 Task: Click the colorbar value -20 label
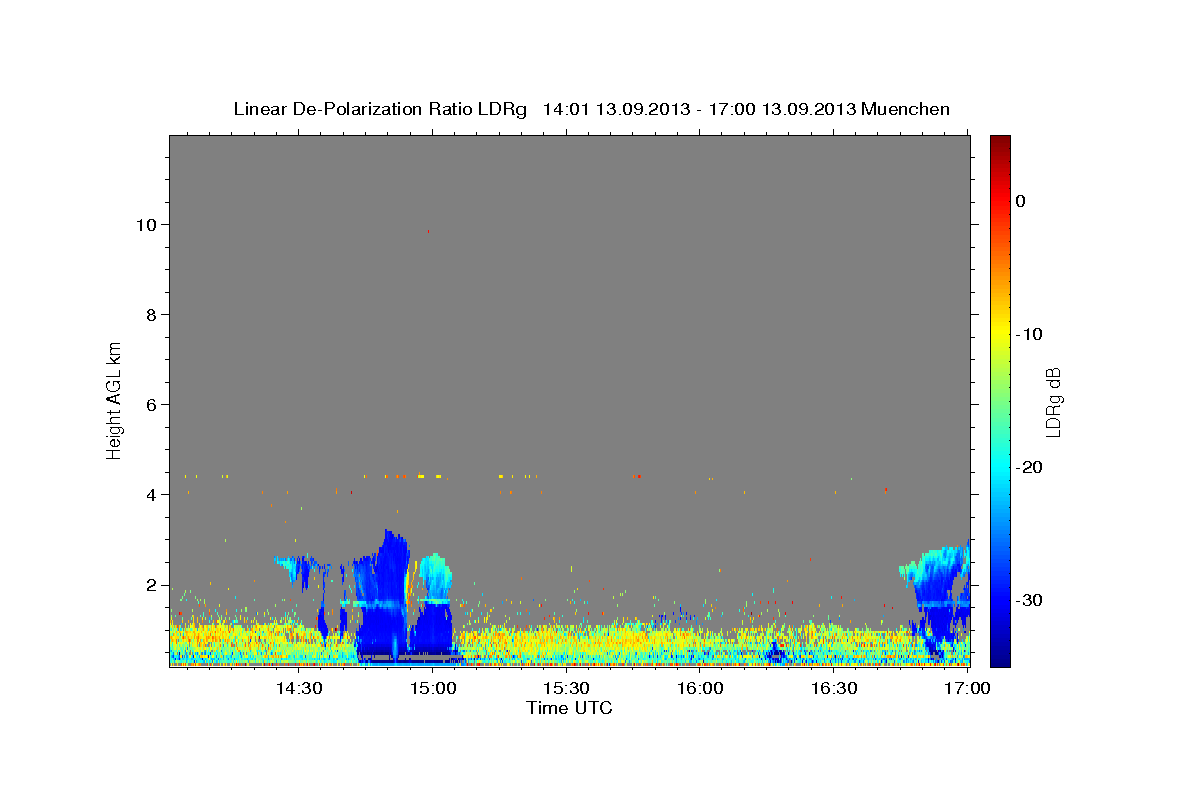[1030, 467]
